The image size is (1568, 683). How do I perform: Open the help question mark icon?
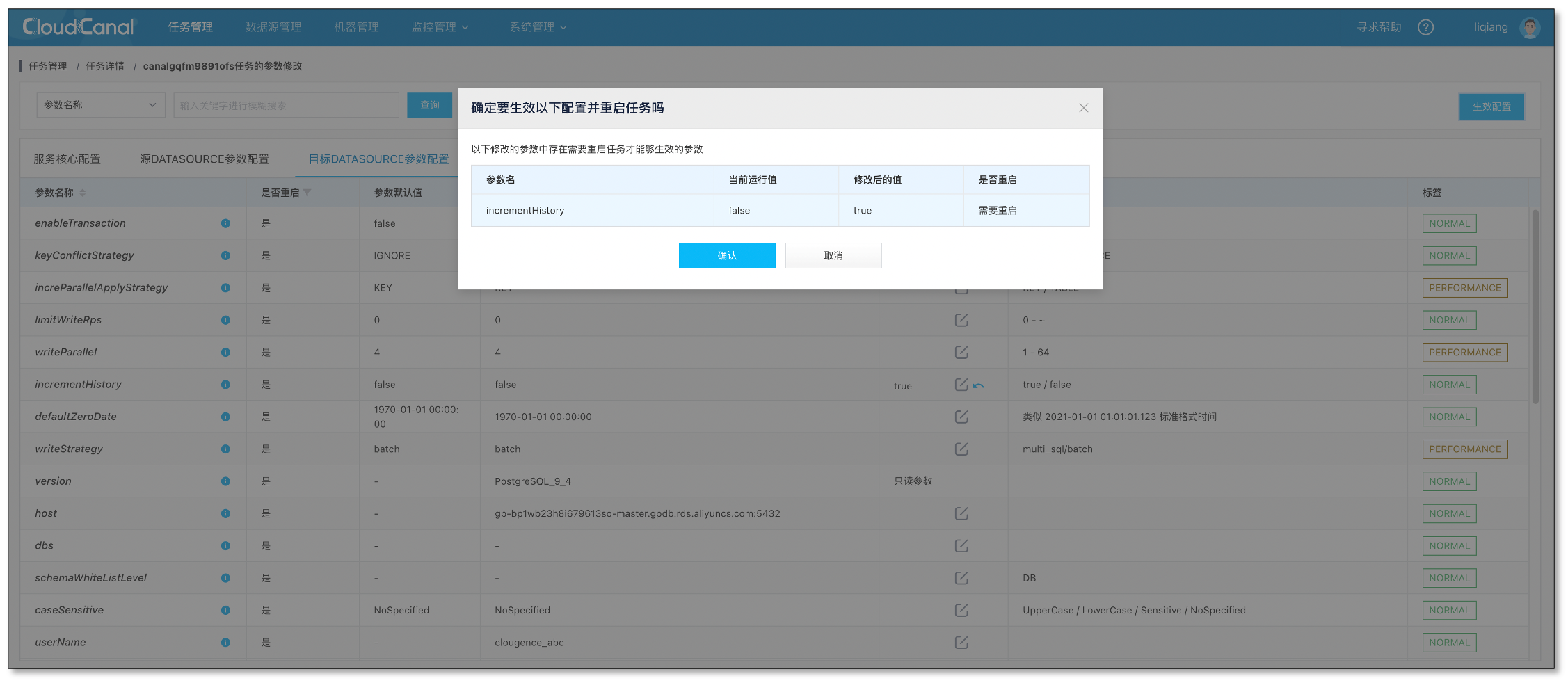1425,27
